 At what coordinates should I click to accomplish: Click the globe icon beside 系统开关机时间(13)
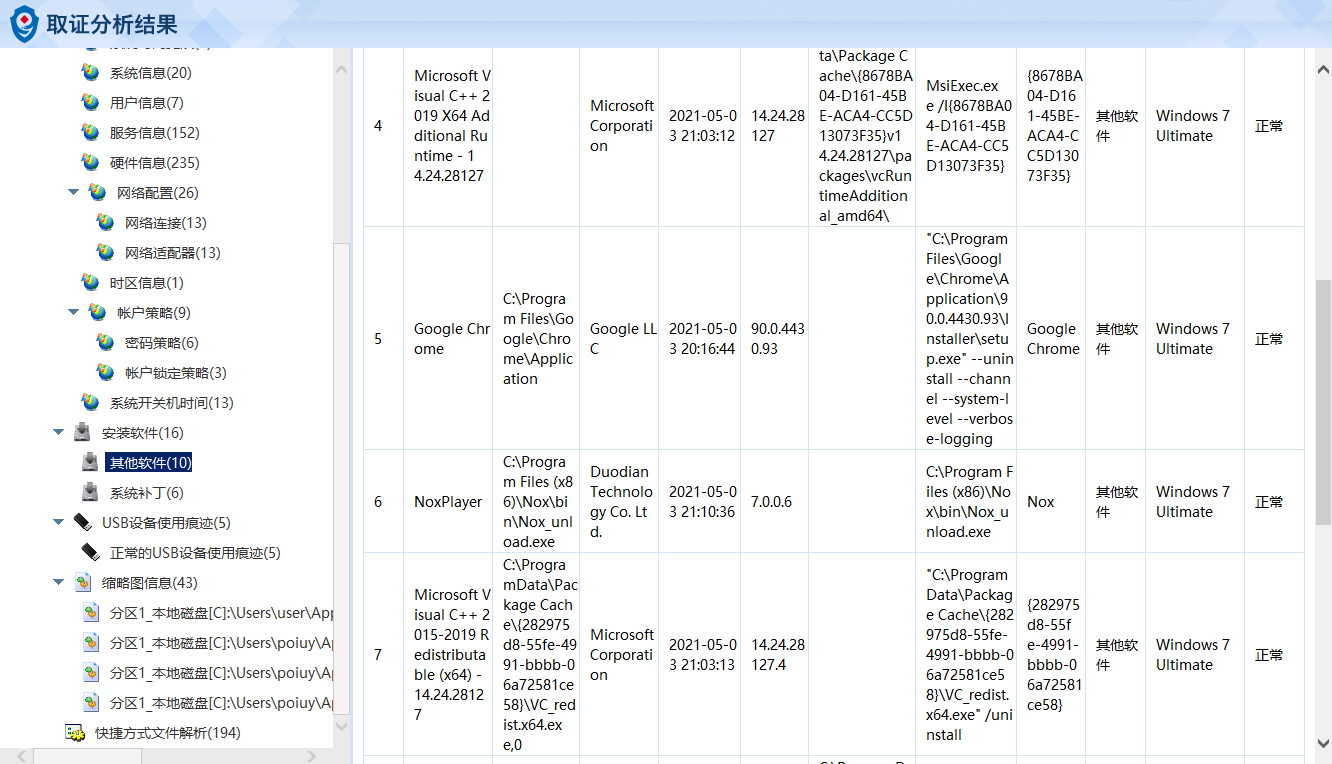click(x=91, y=403)
